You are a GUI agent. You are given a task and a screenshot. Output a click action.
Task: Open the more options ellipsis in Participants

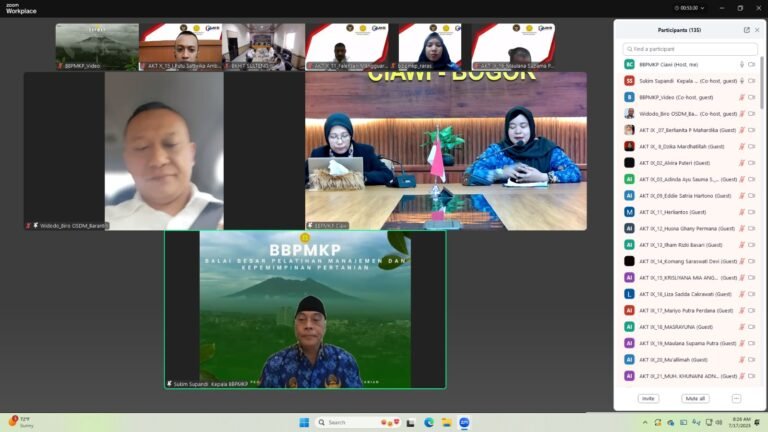pyautogui.click(x=736, y=398)
